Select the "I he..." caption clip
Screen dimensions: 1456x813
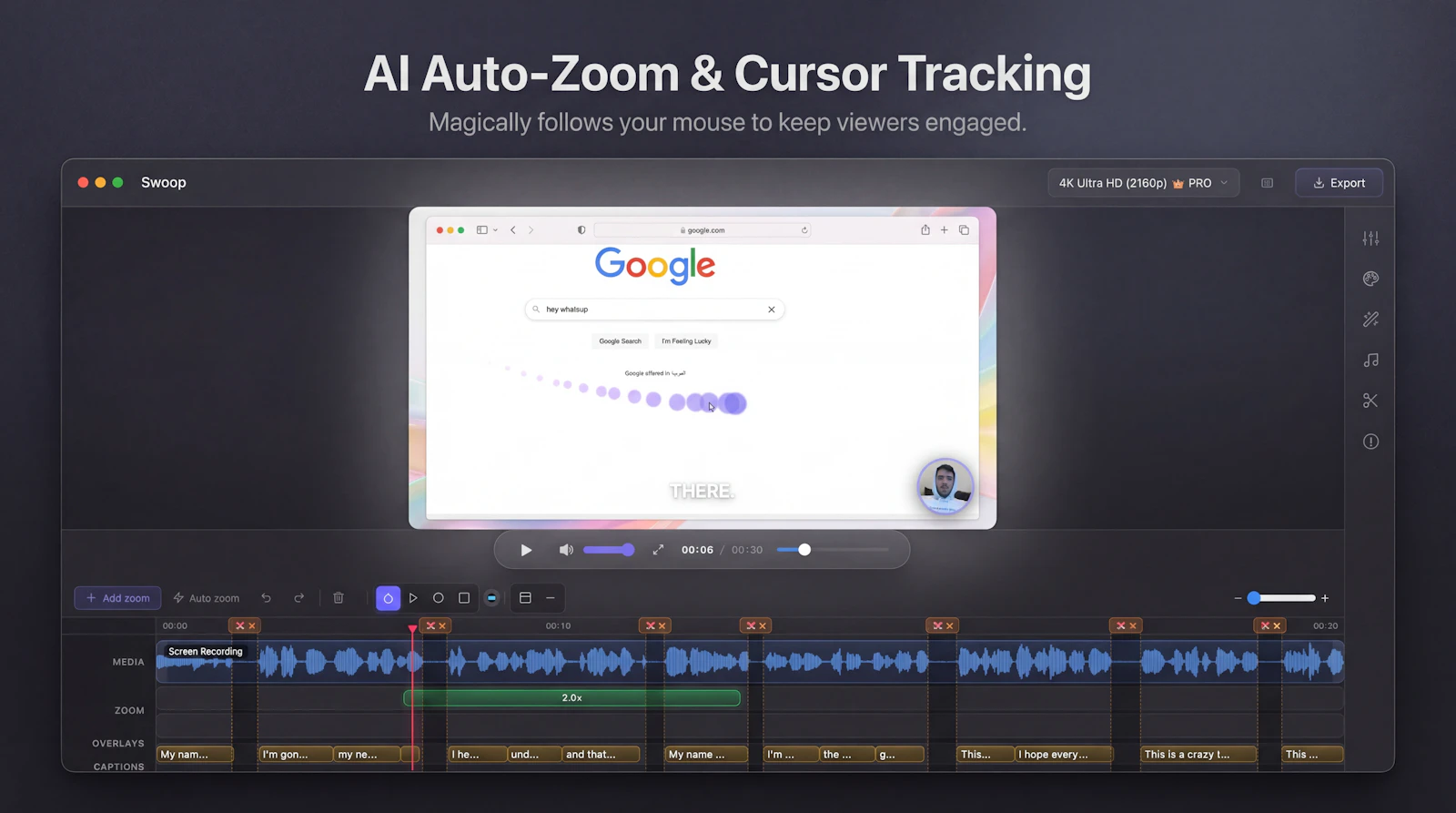coord(478,754)
